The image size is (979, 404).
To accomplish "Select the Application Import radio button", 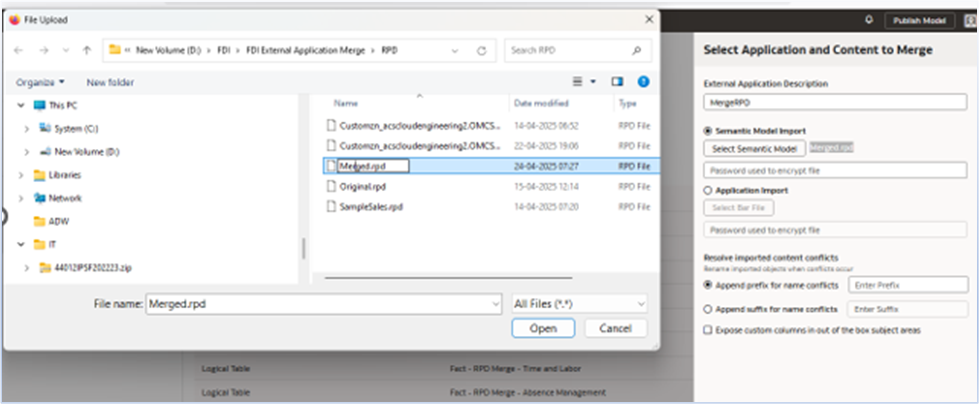I will [707, 190].
